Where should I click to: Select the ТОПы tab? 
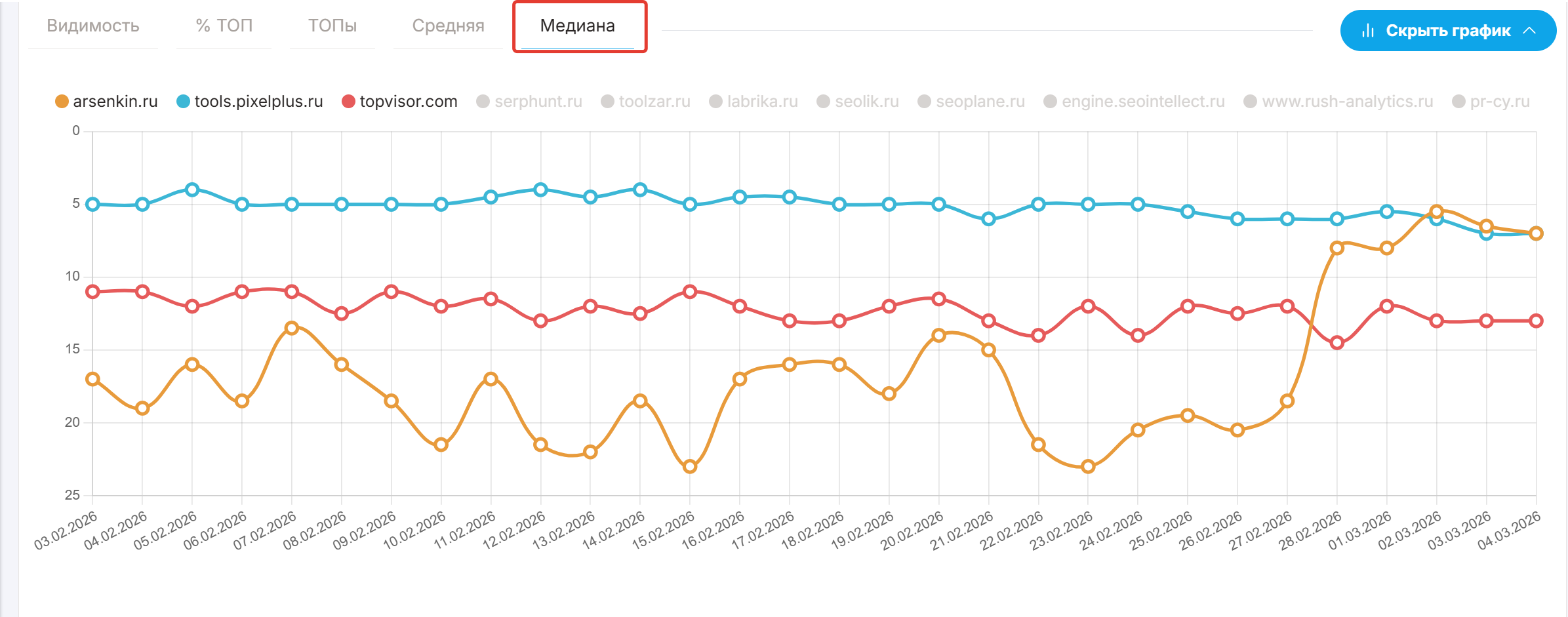click(x=332, y=26)
